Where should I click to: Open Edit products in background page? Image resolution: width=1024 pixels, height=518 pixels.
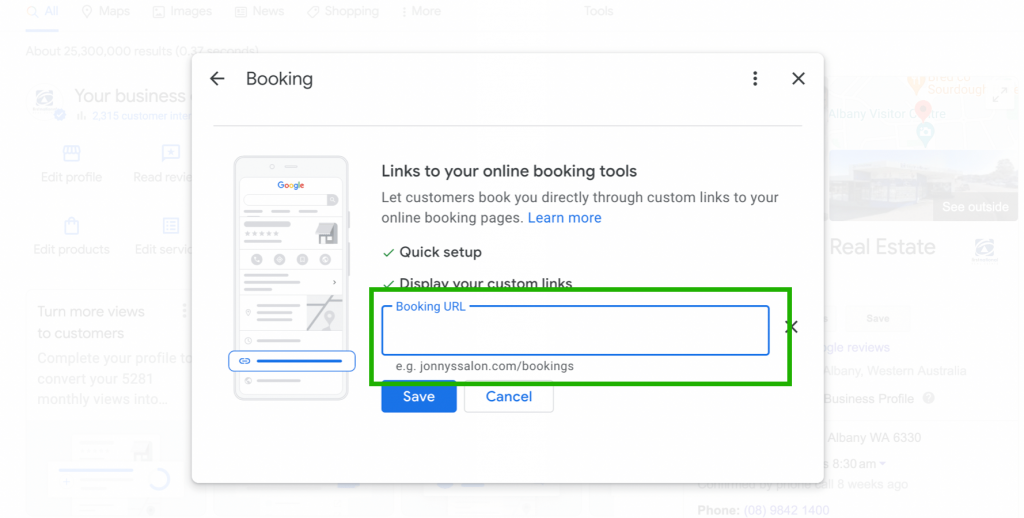(x=71, y=237)
